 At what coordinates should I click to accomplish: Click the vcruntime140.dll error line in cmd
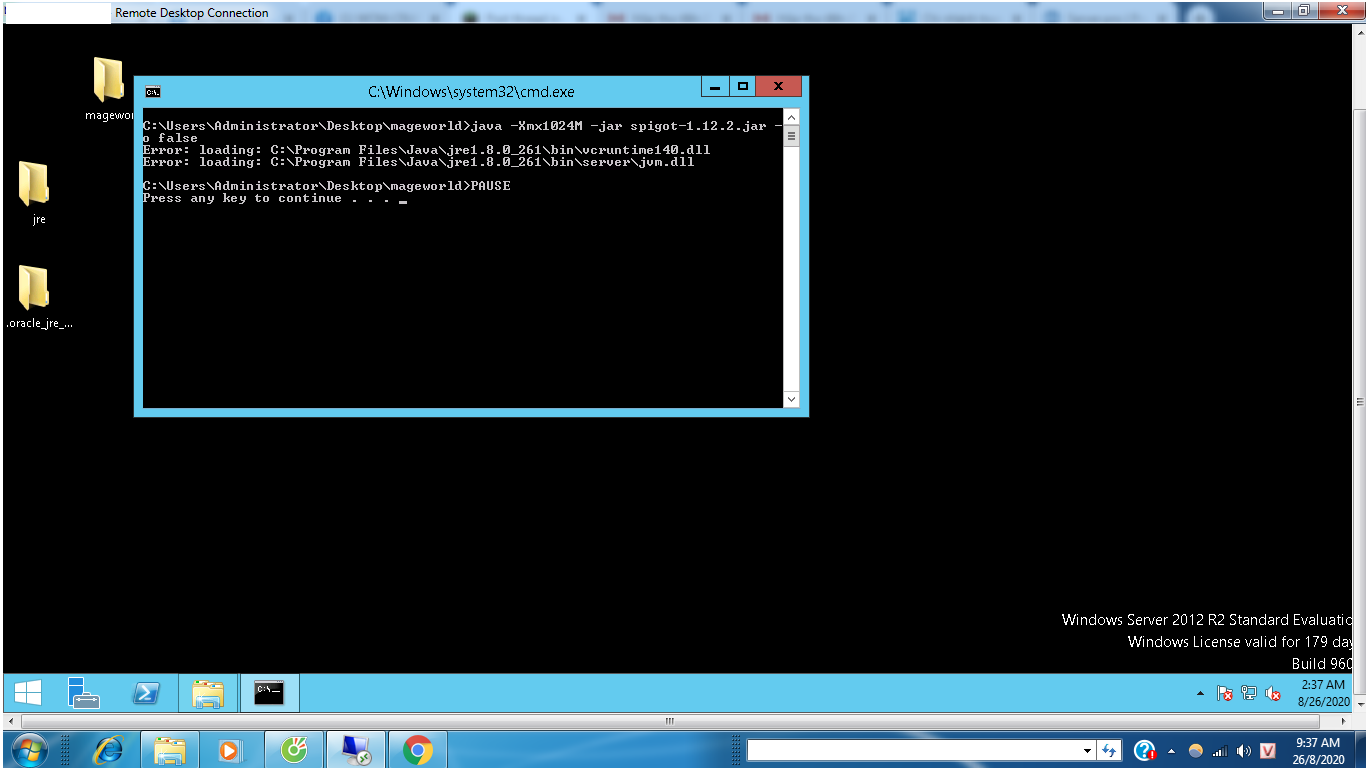click(427, 150)
